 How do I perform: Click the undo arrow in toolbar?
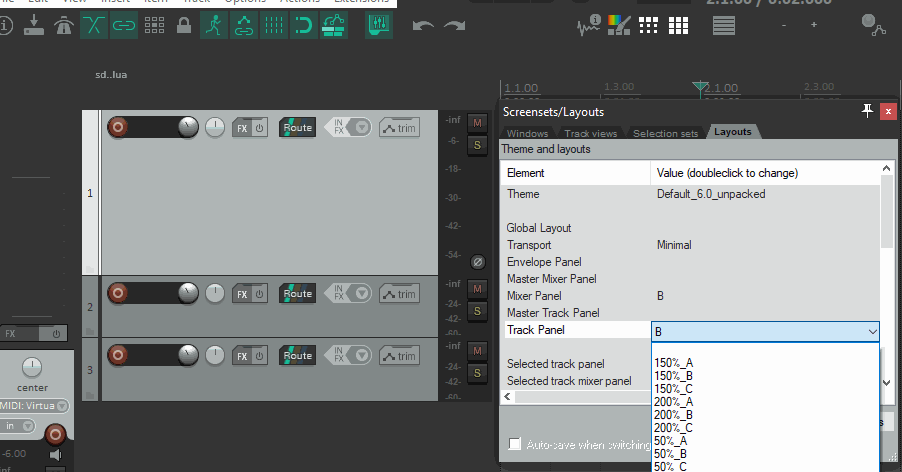(x=423, y=25)
